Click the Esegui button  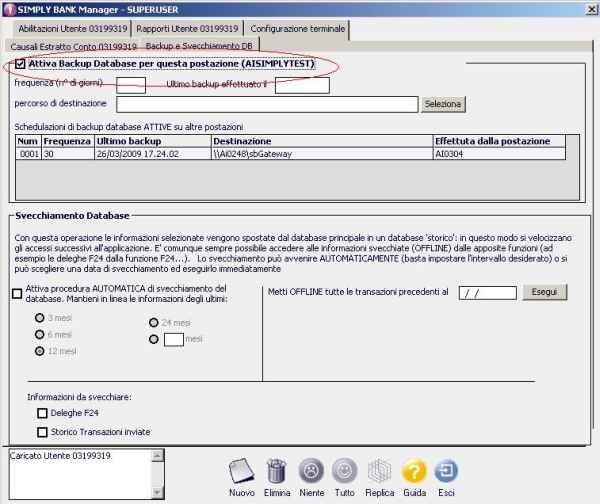(545, 292)
